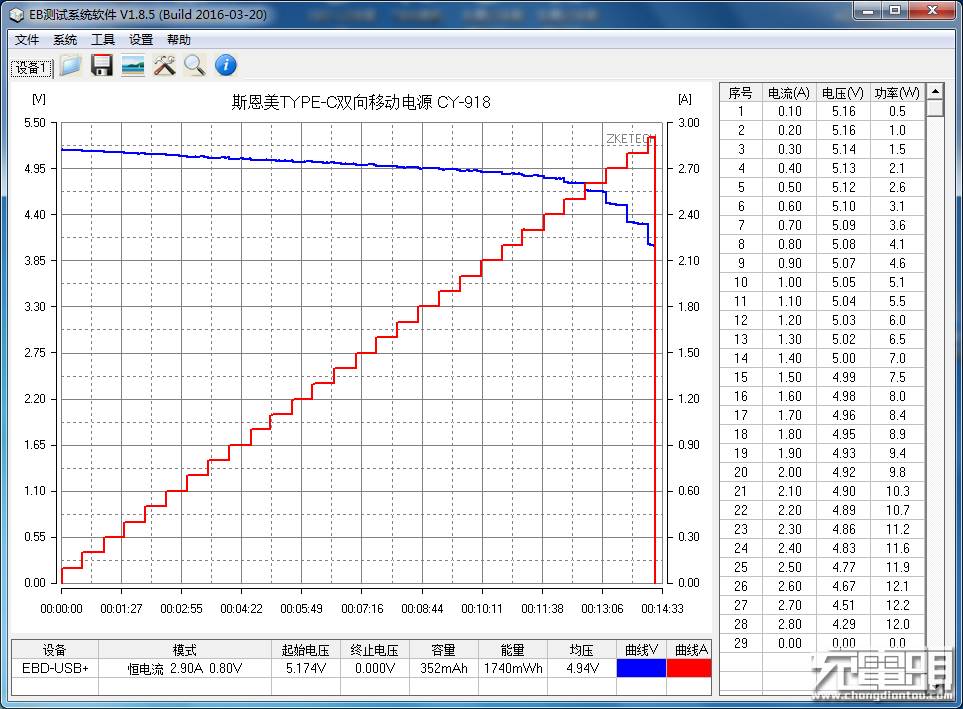Click the 352mAh capacity value
Image resolution: width=963 pixels, height=709 pixels.
point(443,668)
